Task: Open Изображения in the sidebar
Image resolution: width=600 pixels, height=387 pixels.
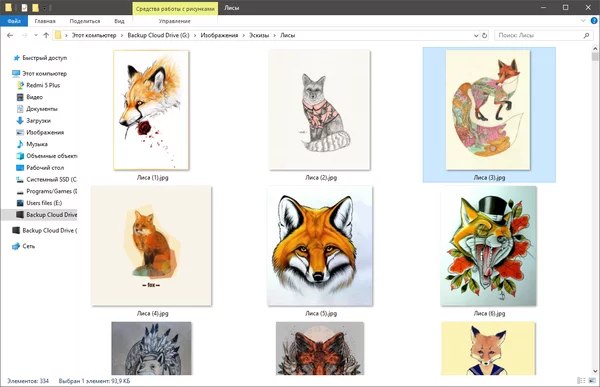Action: pyautogui.click(x=45, y=132)
